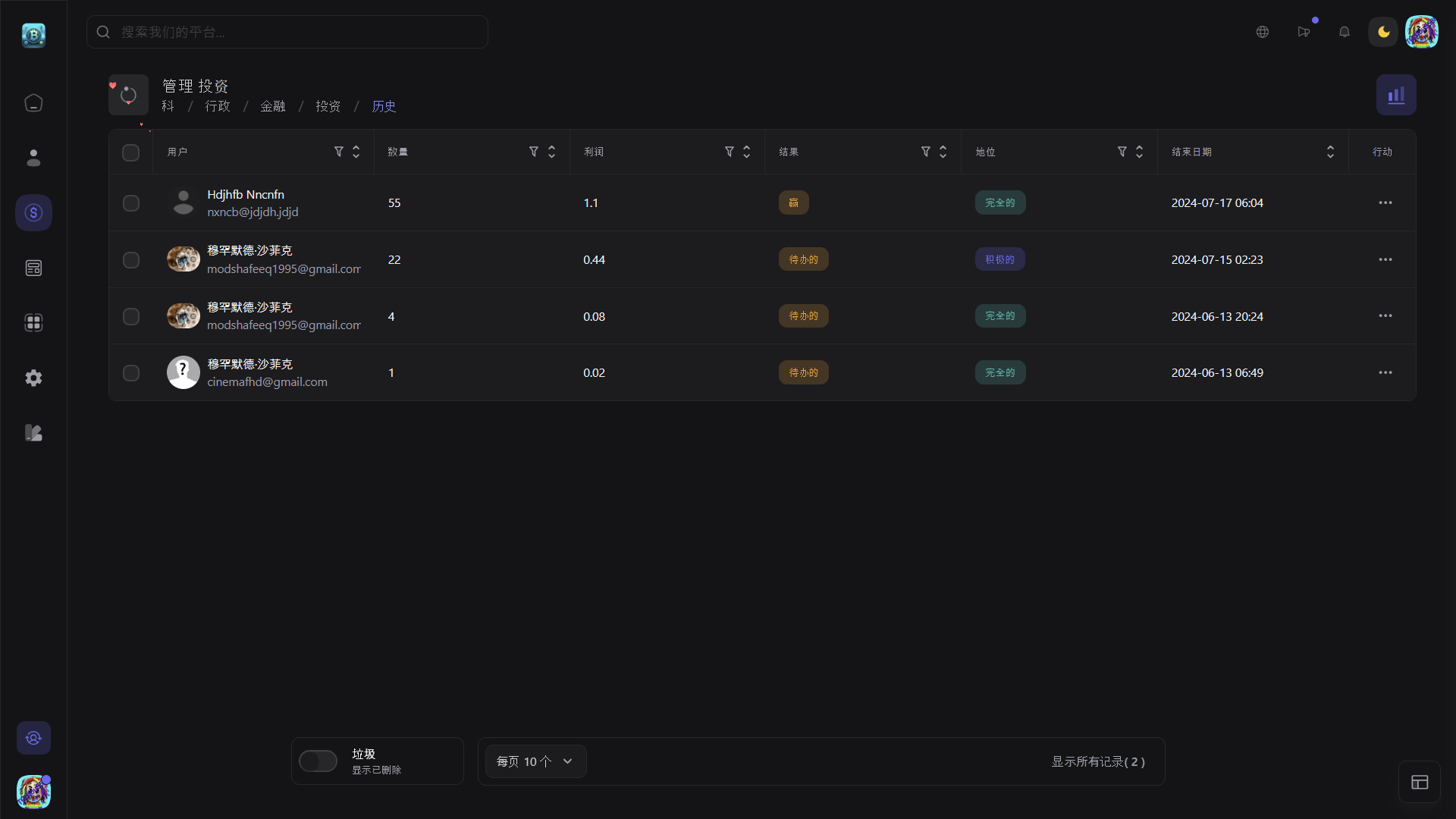Check the select-all header checkbox
The height and width of the screenshot is (819, 1456).
click(x=130, y=152)
